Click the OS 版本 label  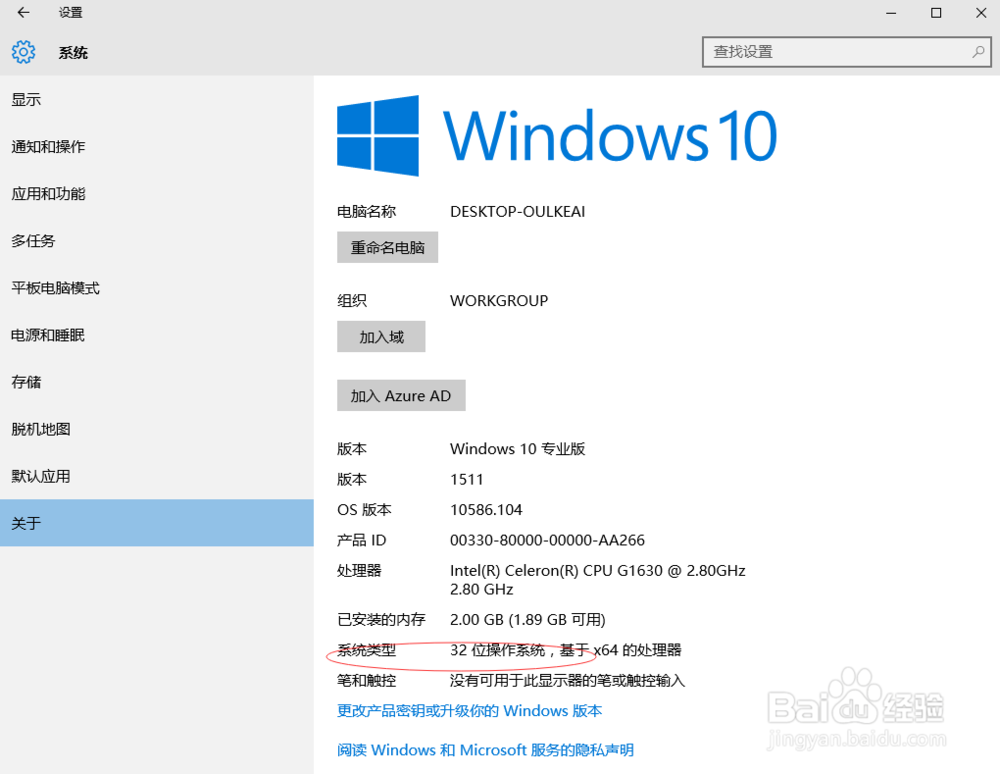364,510
